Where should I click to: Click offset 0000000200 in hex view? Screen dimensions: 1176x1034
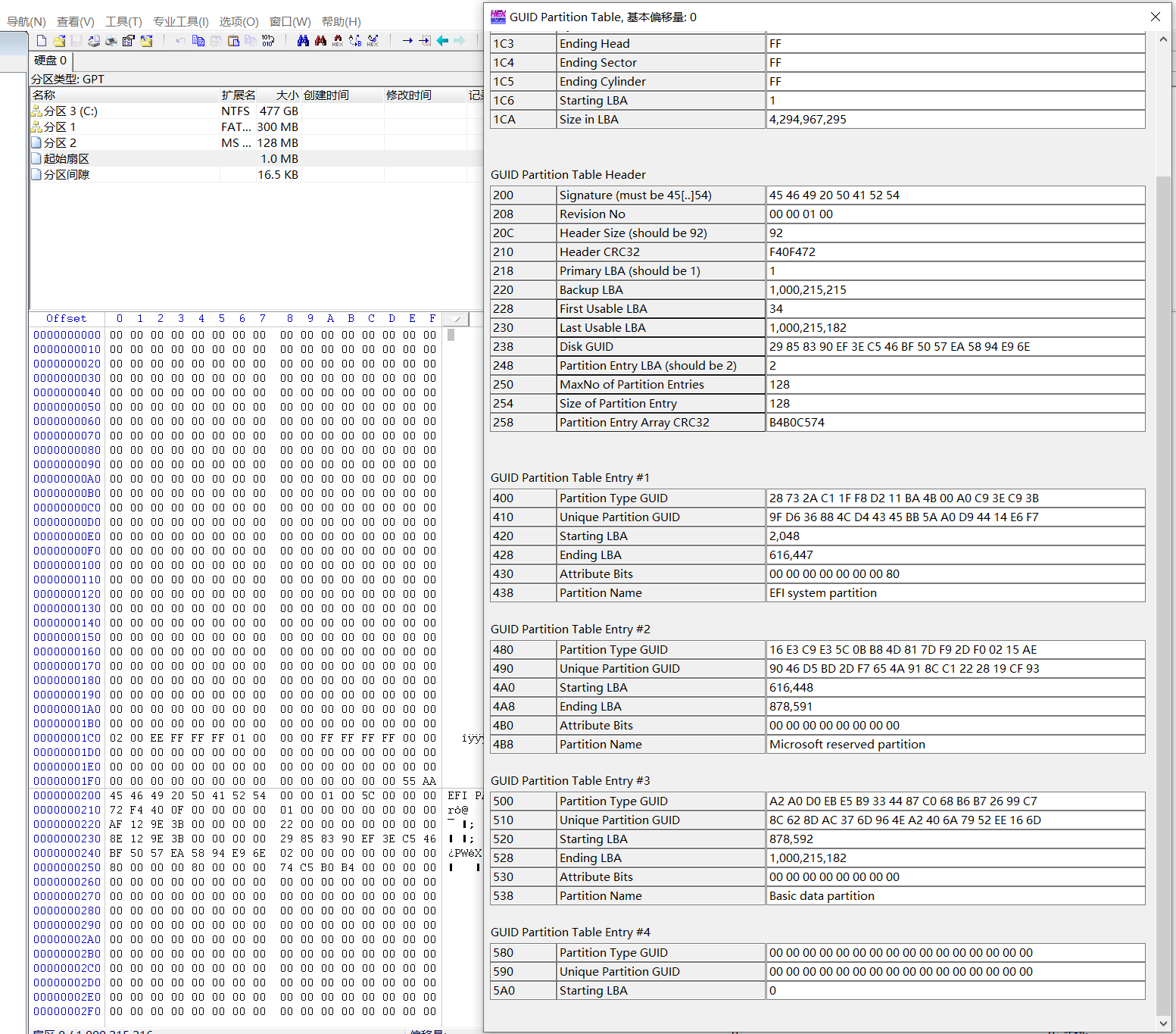click(67, 795)
